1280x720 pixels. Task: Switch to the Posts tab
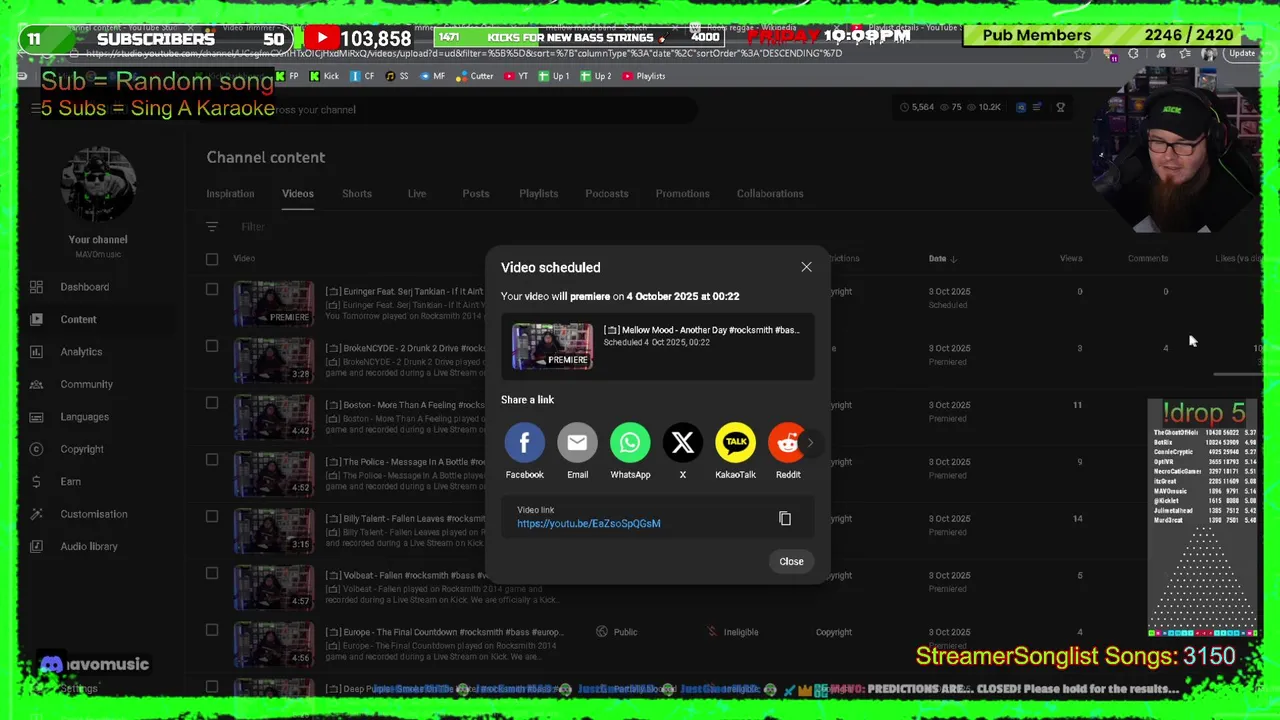(x=476, y=194)
